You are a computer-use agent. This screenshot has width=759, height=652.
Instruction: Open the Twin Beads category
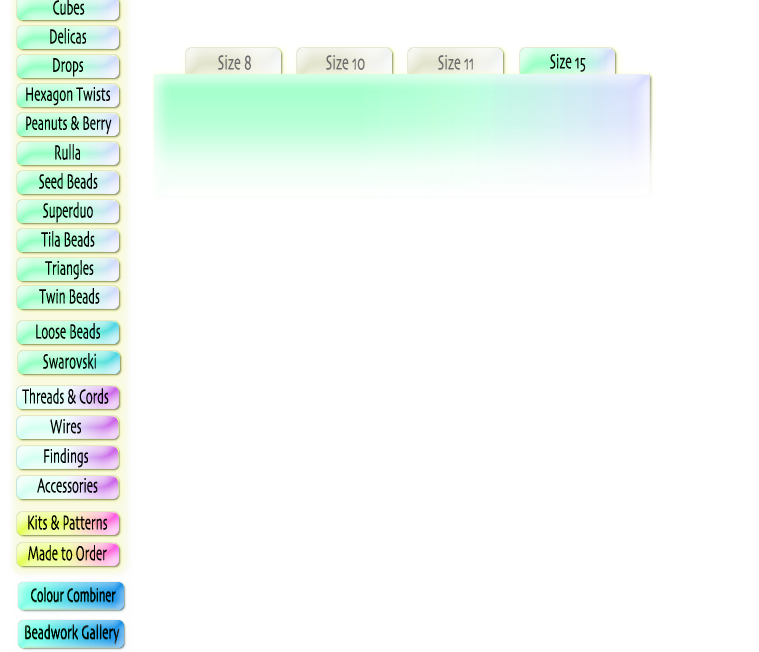point(68,298)
